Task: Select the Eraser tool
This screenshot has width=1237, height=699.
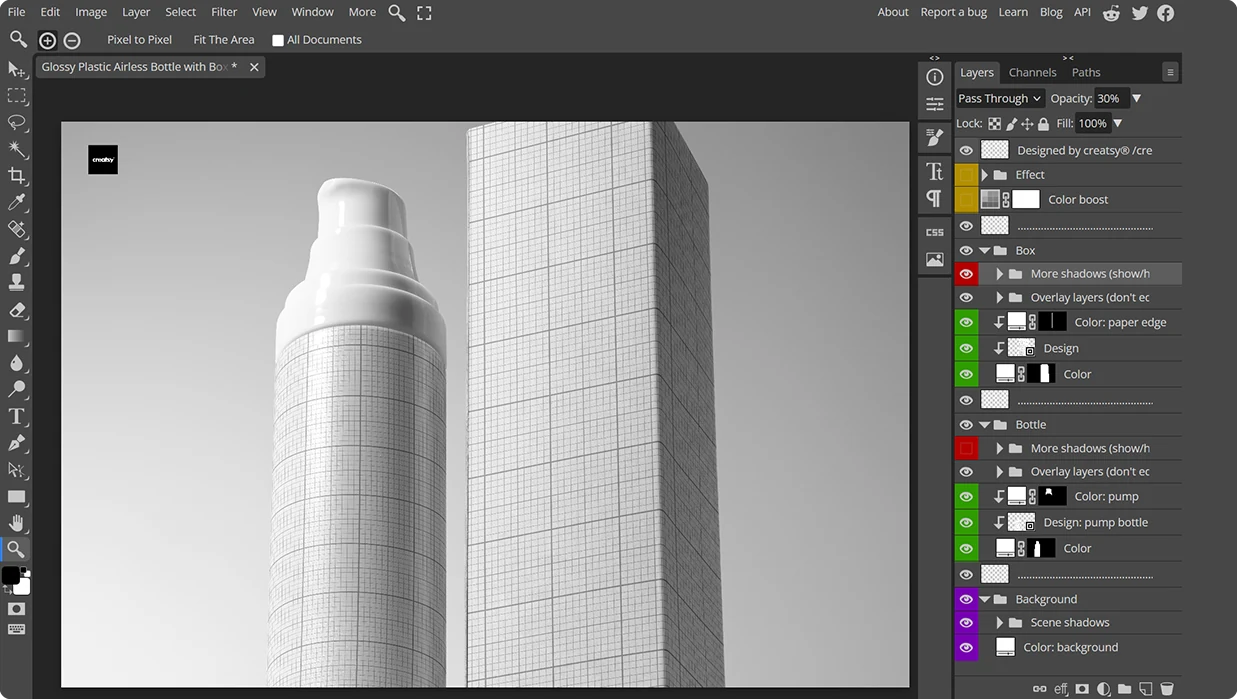Action: click(17, 309)
